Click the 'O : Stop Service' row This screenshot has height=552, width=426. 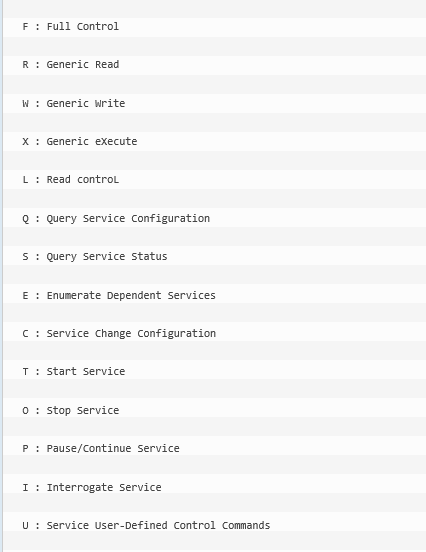click(x=214, y=410)
